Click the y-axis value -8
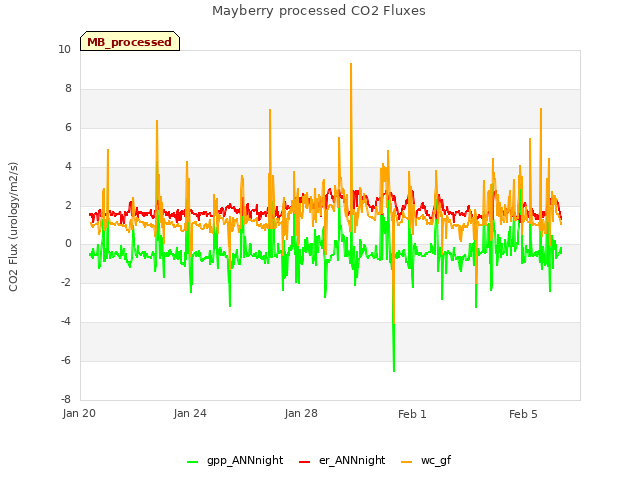 click(x=66, y=399)
